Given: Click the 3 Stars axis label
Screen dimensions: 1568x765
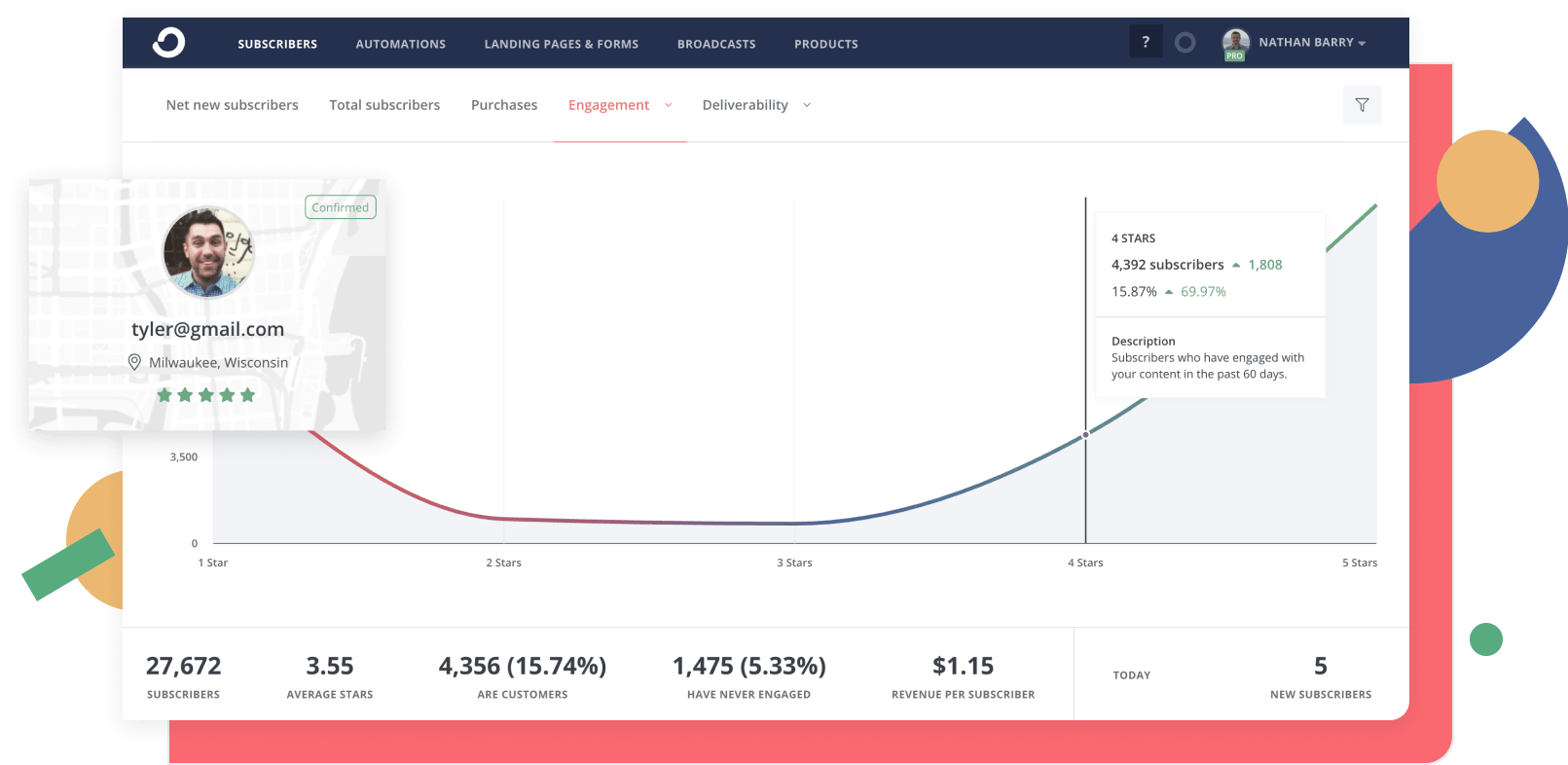Looking at the screenshot, I should click(x=794, y=563).
